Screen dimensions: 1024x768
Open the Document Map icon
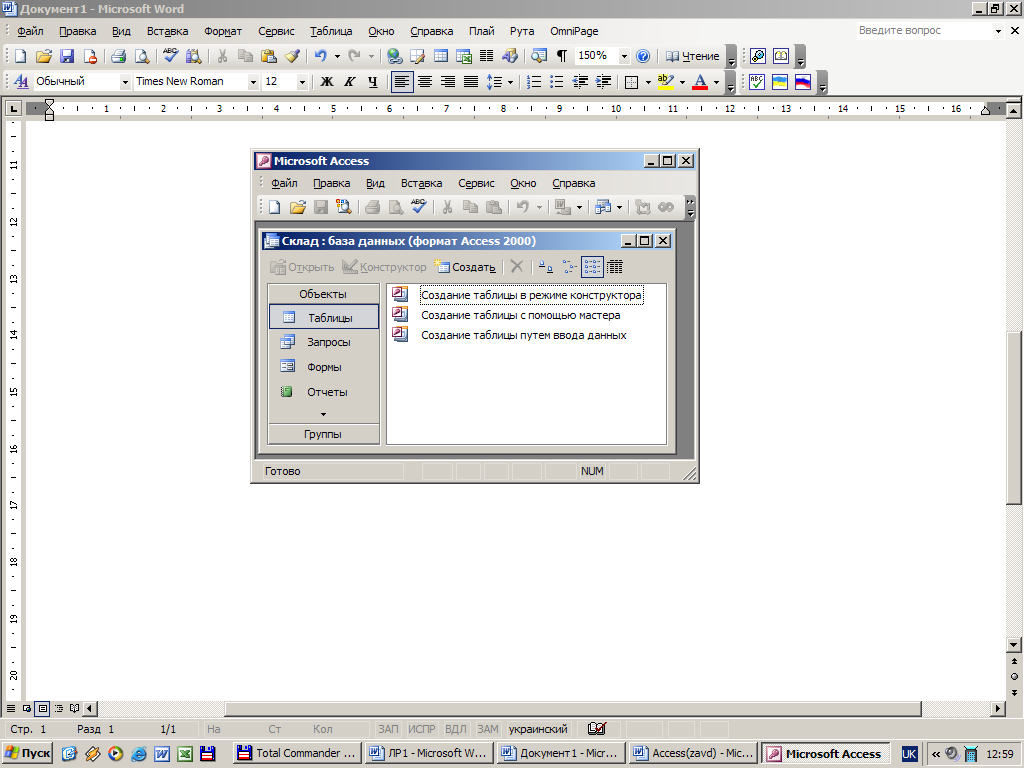pos(539,56)
